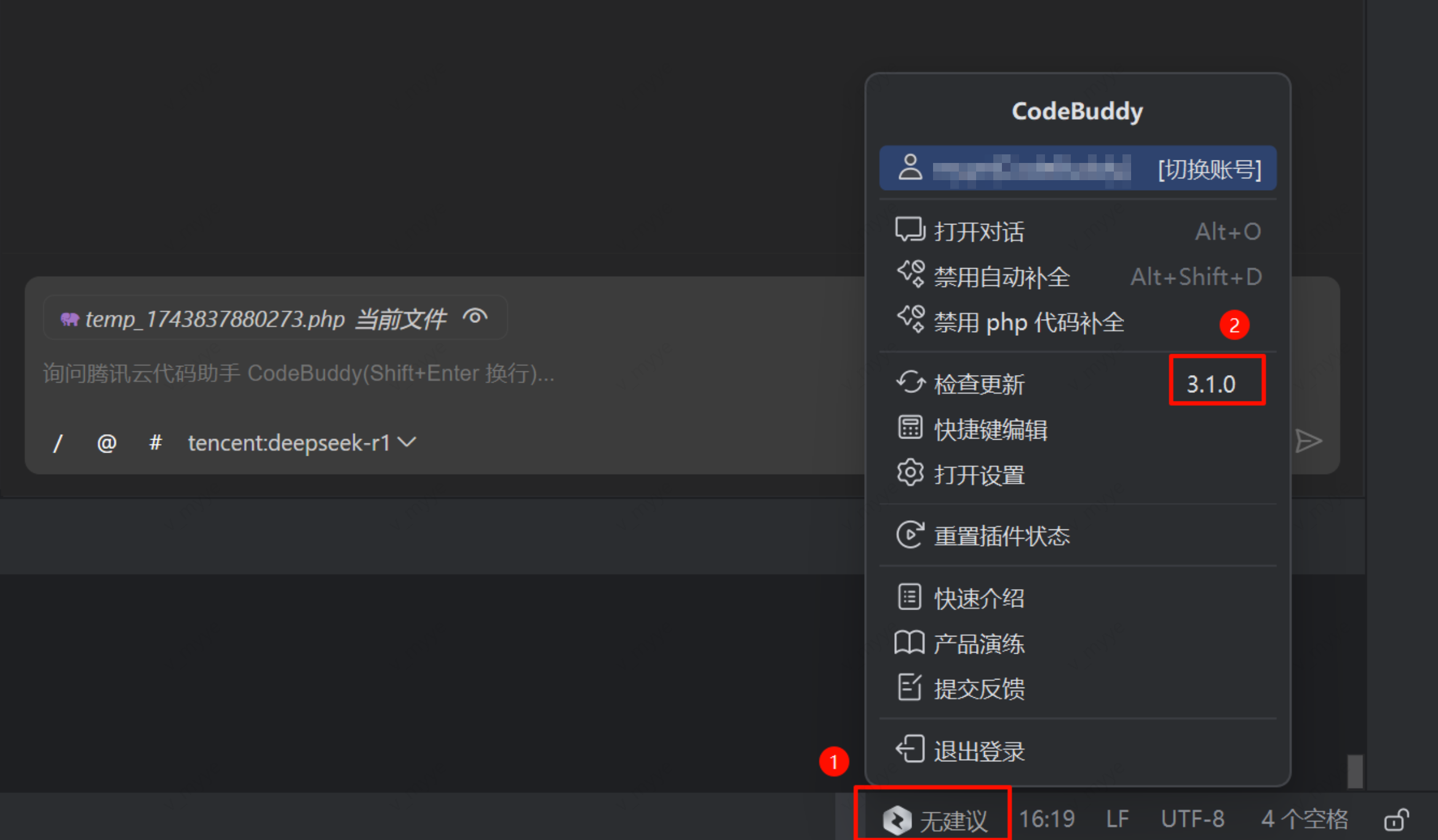
Task: Click the @ mention icon
Action: pos(106,443)
